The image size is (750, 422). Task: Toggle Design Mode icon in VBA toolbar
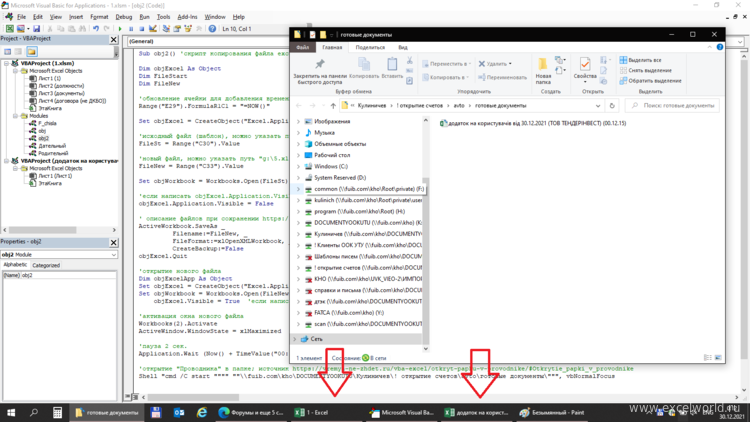click(x=153, y=29)
